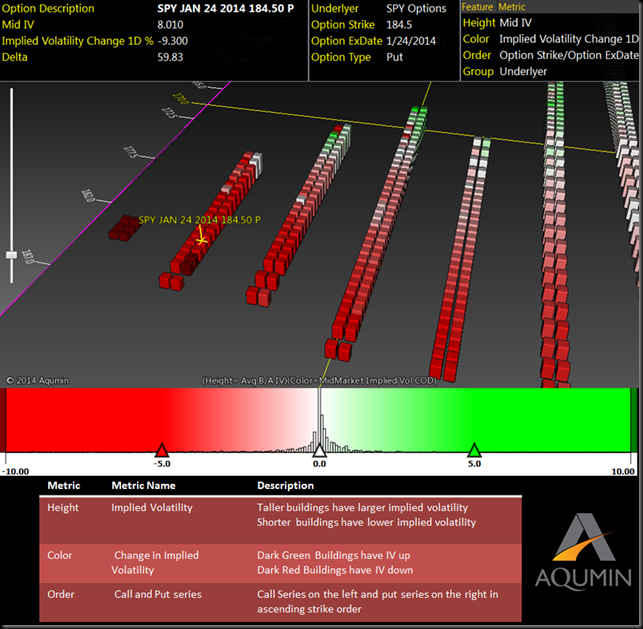
Task: Click the dark red small block cluster at far left
Action: (x=124, y=228)
